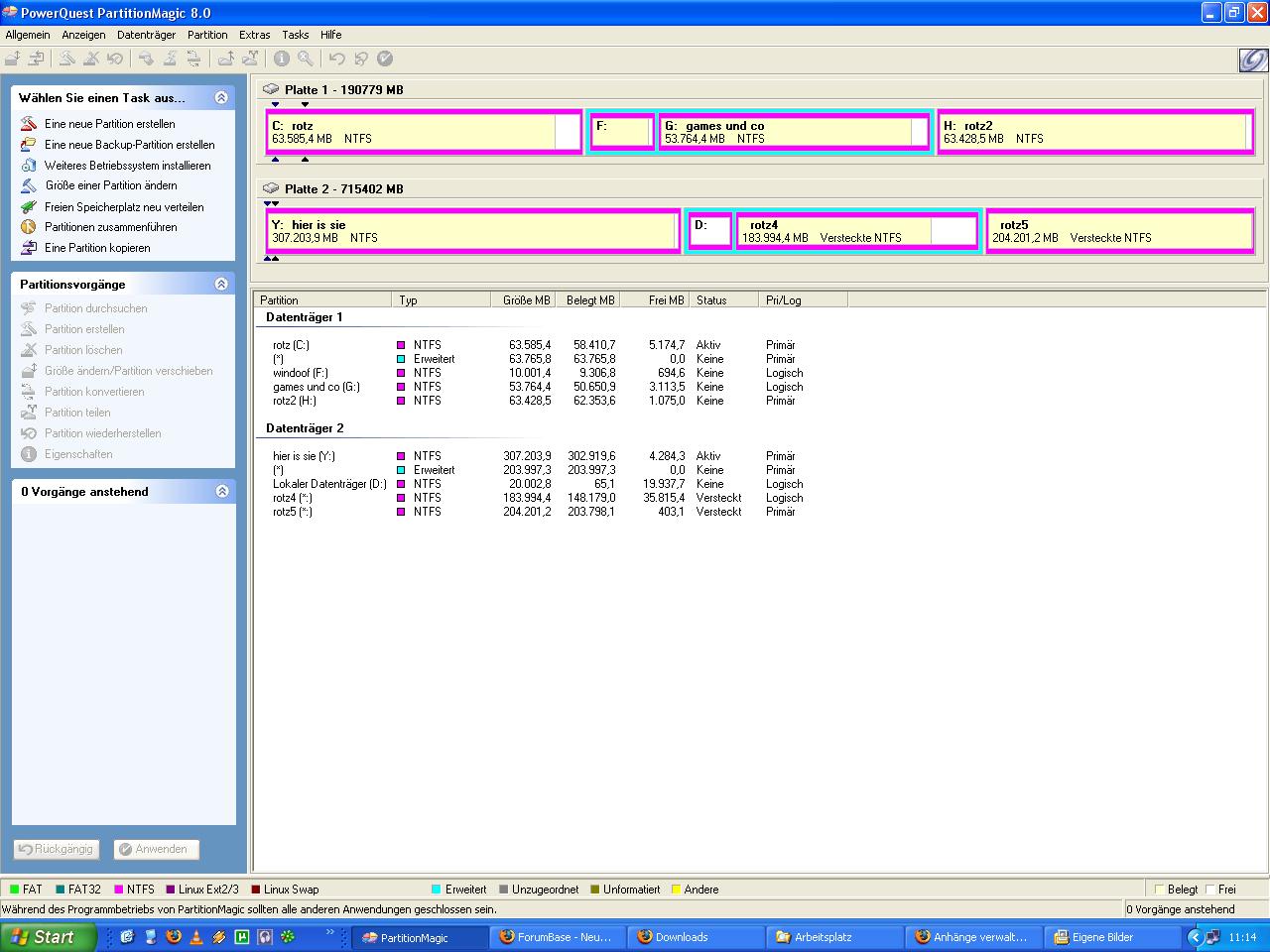This screenshot has width=1270, height=952.
Task: Switch to the Downloads taskbar window
Action: coord(698,937)
